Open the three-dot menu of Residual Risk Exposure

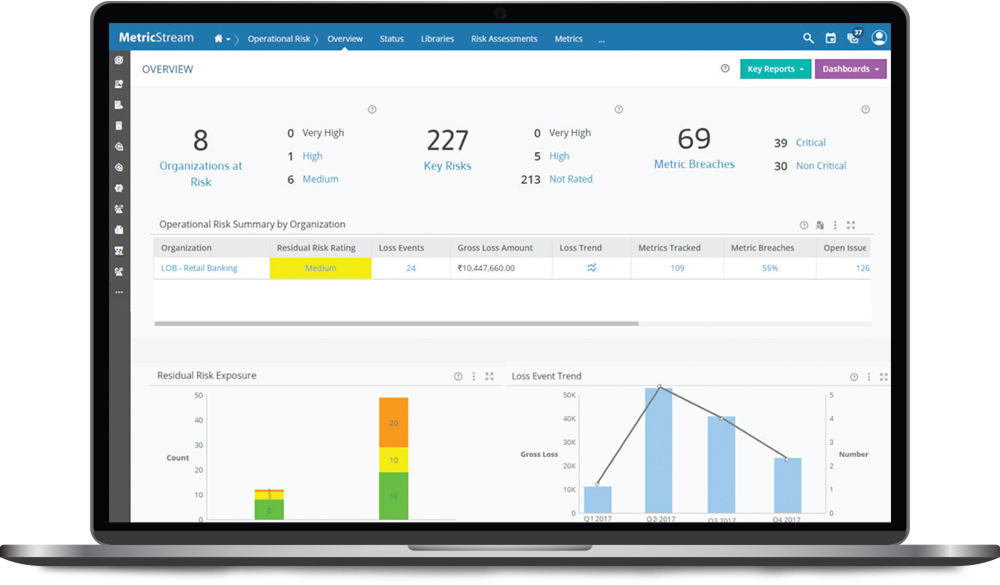[473, 376]
